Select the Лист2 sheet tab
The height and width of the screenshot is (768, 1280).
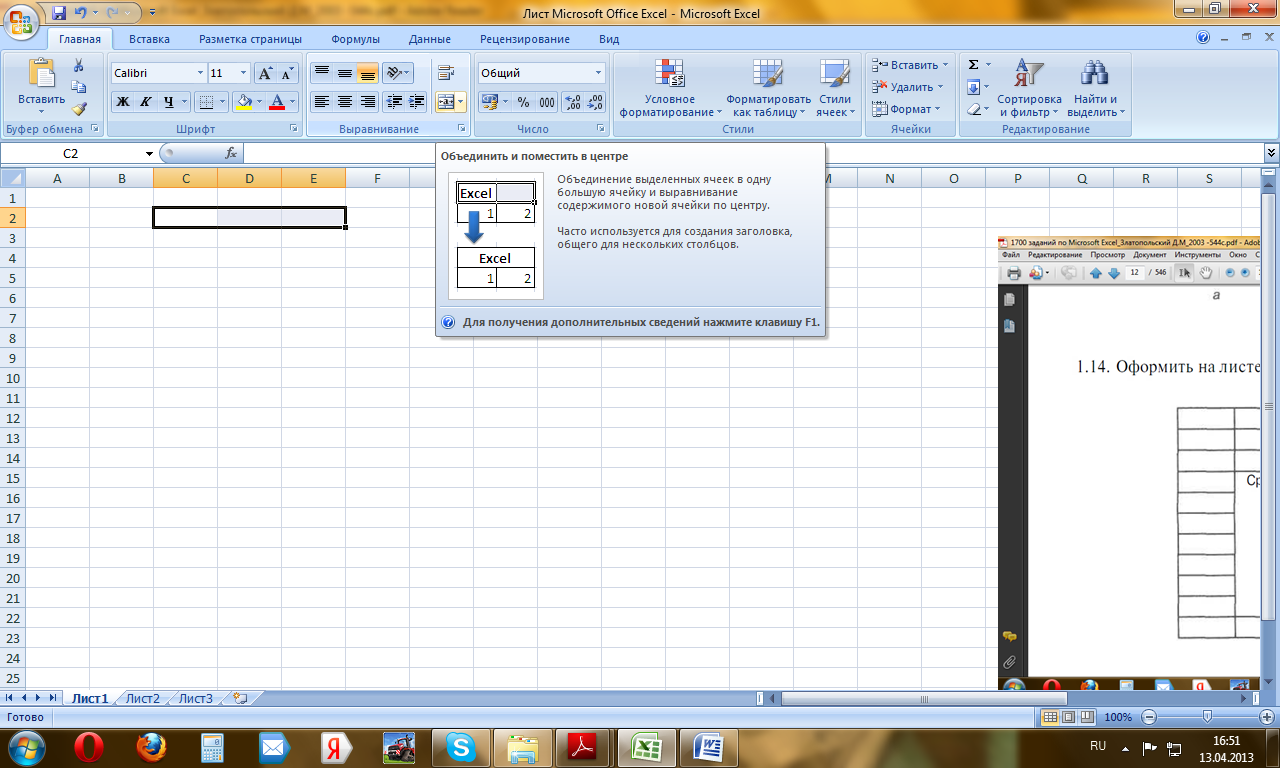pos(143,698)
